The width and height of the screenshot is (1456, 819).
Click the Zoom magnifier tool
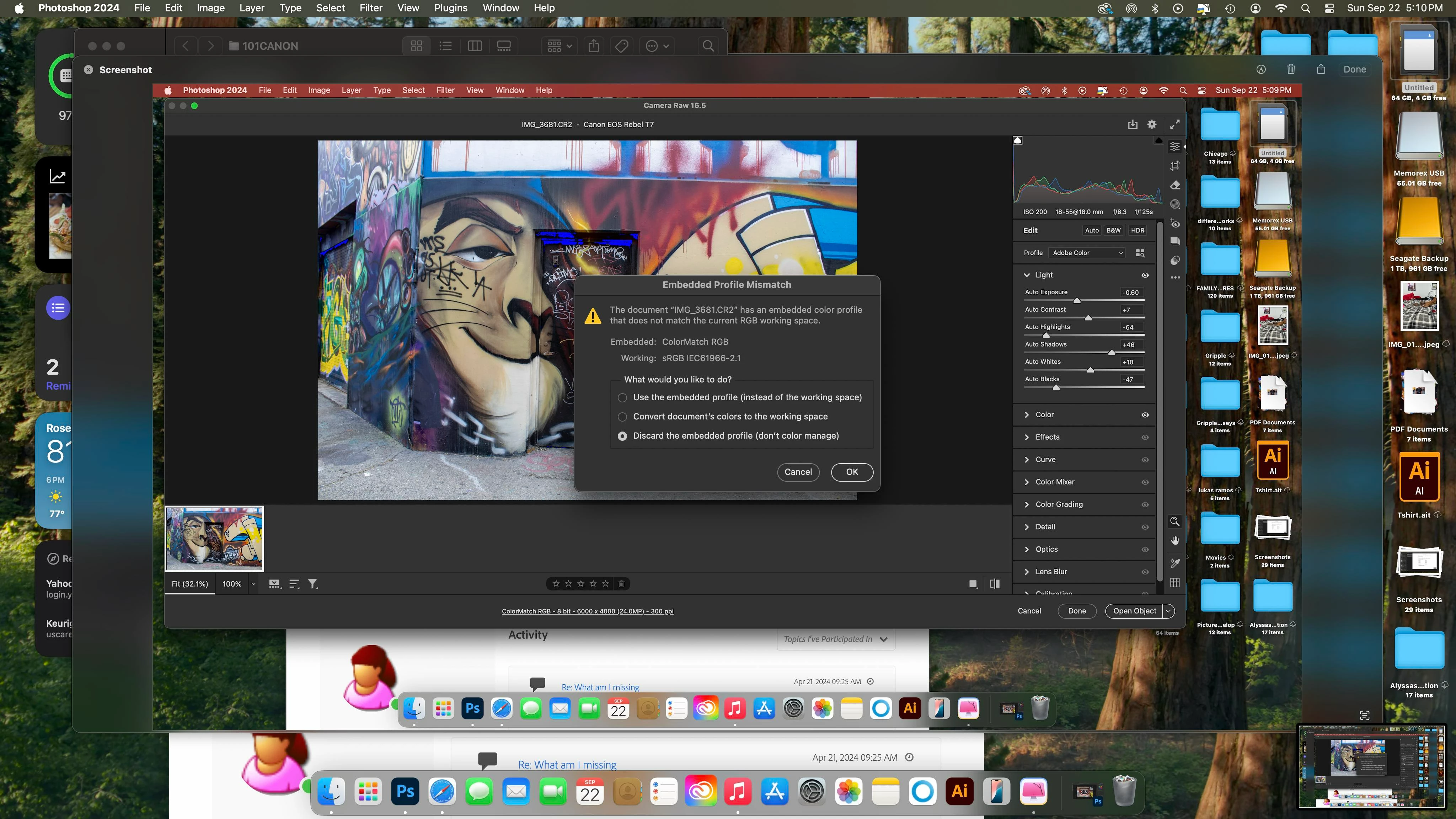coord(1174,521)
